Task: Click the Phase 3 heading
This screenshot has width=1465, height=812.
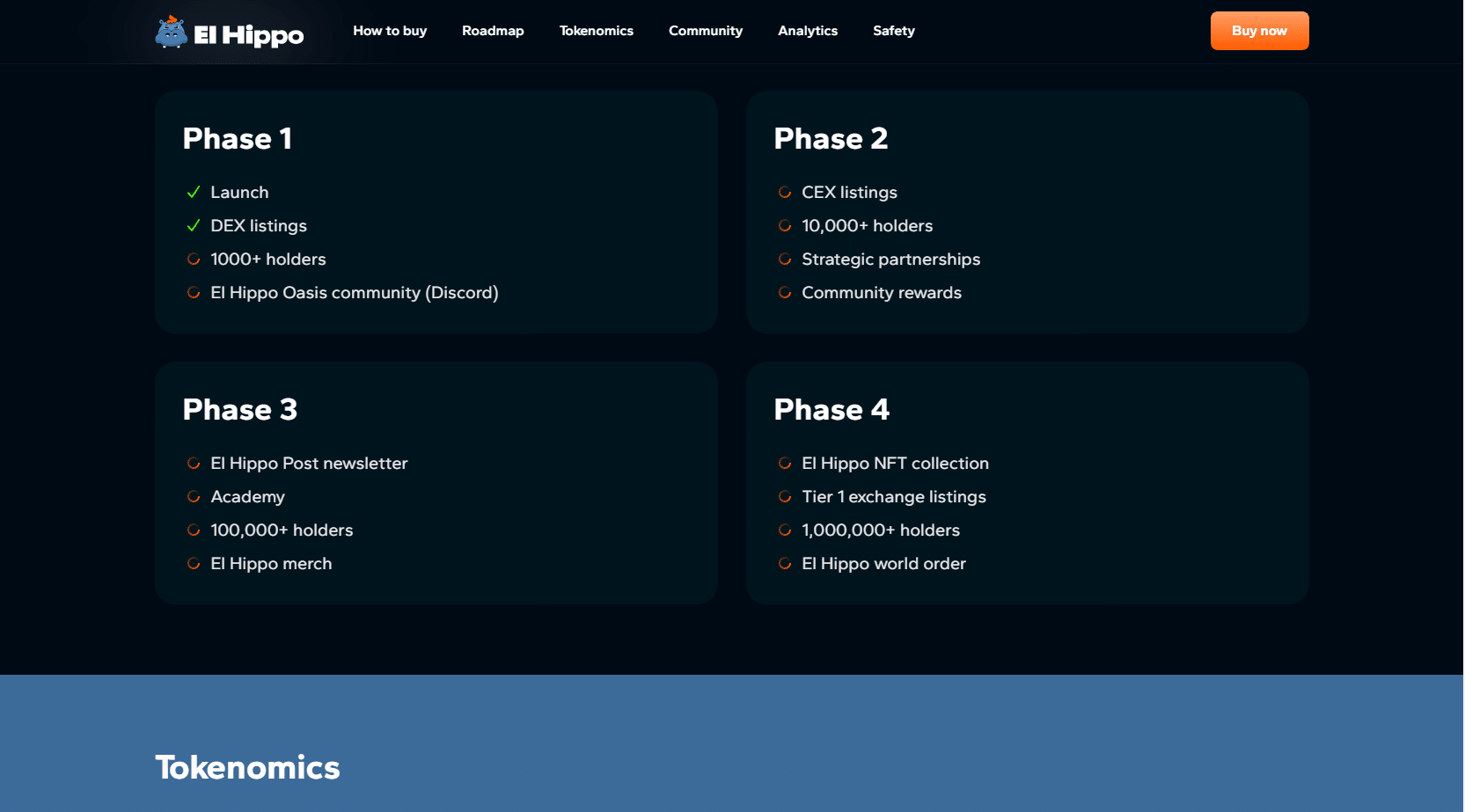Action: (x=240, y=409)
